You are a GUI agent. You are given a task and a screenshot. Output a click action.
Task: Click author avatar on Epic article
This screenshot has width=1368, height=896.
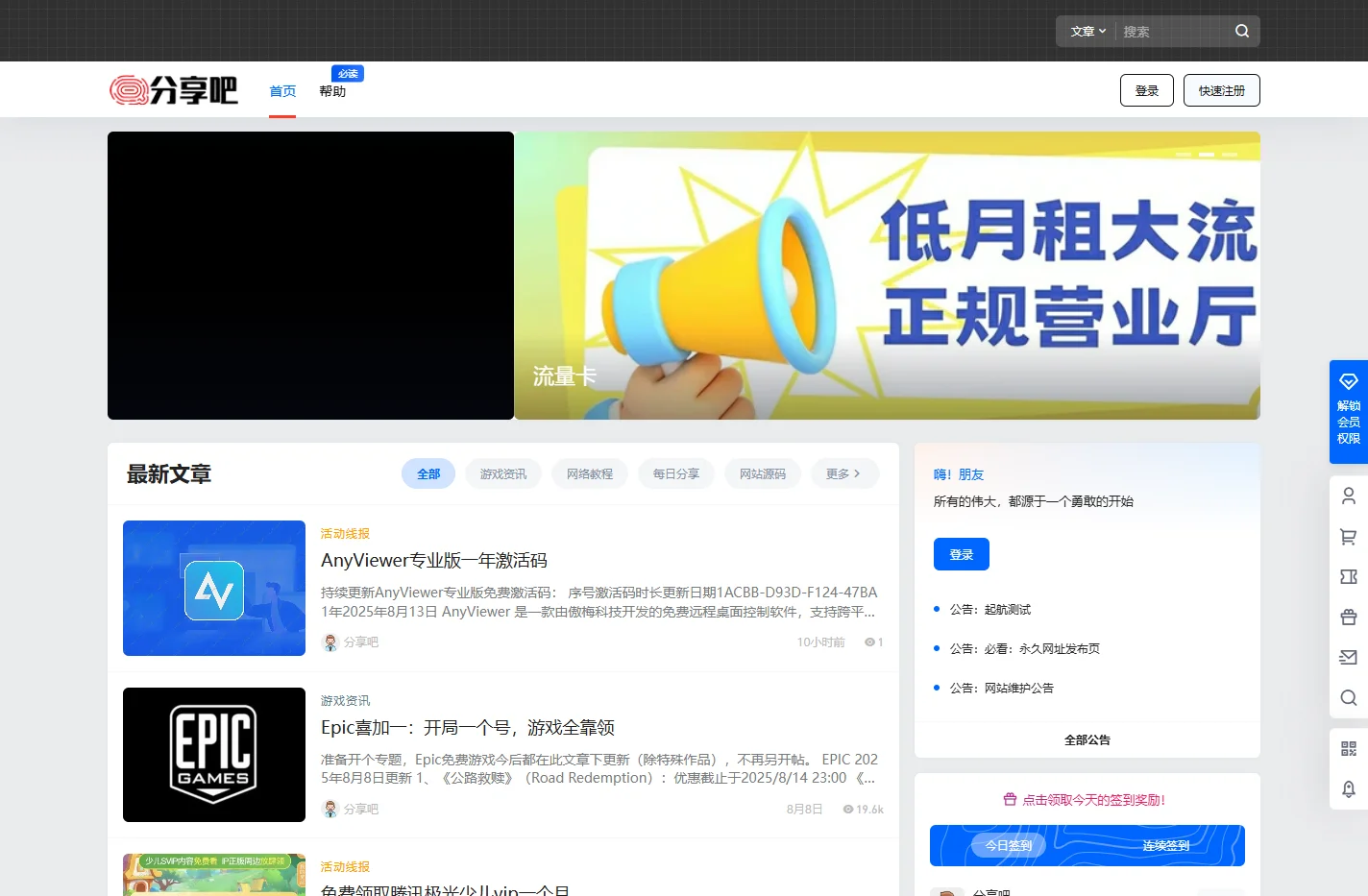(330, 810)
